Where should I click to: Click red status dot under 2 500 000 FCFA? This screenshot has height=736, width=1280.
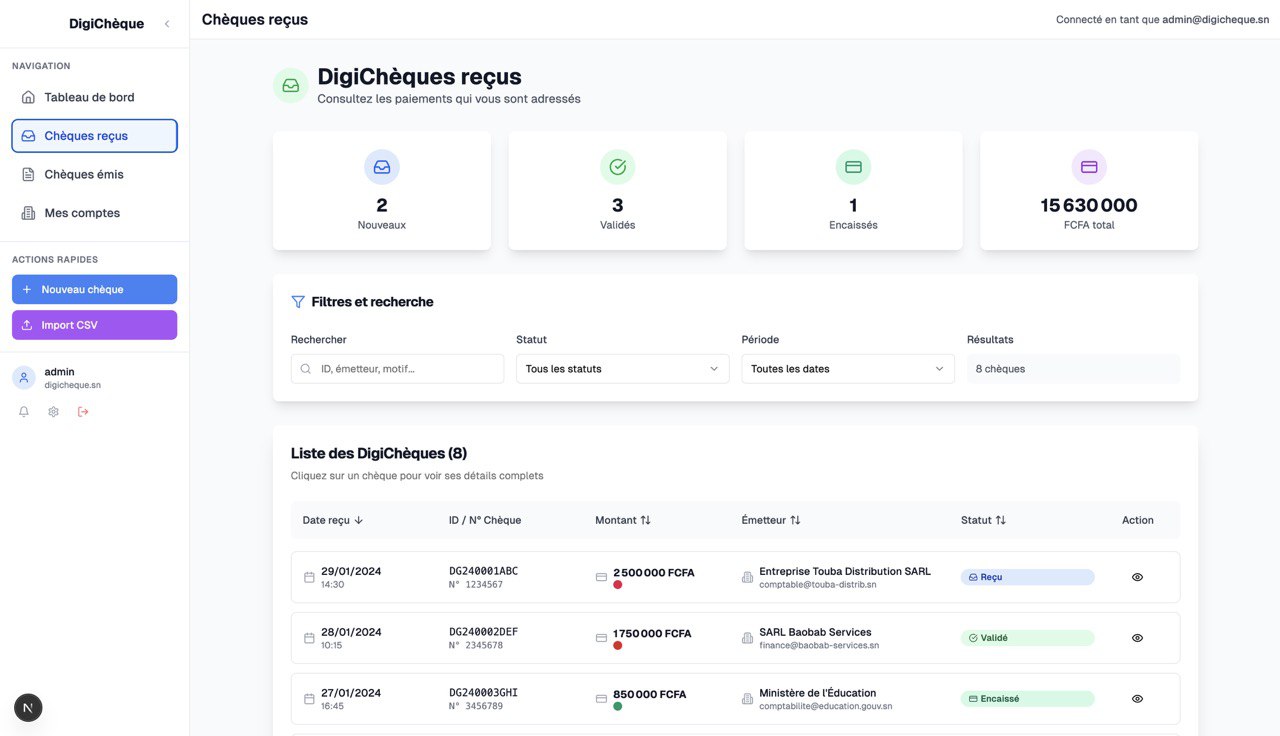pos(617,585)
